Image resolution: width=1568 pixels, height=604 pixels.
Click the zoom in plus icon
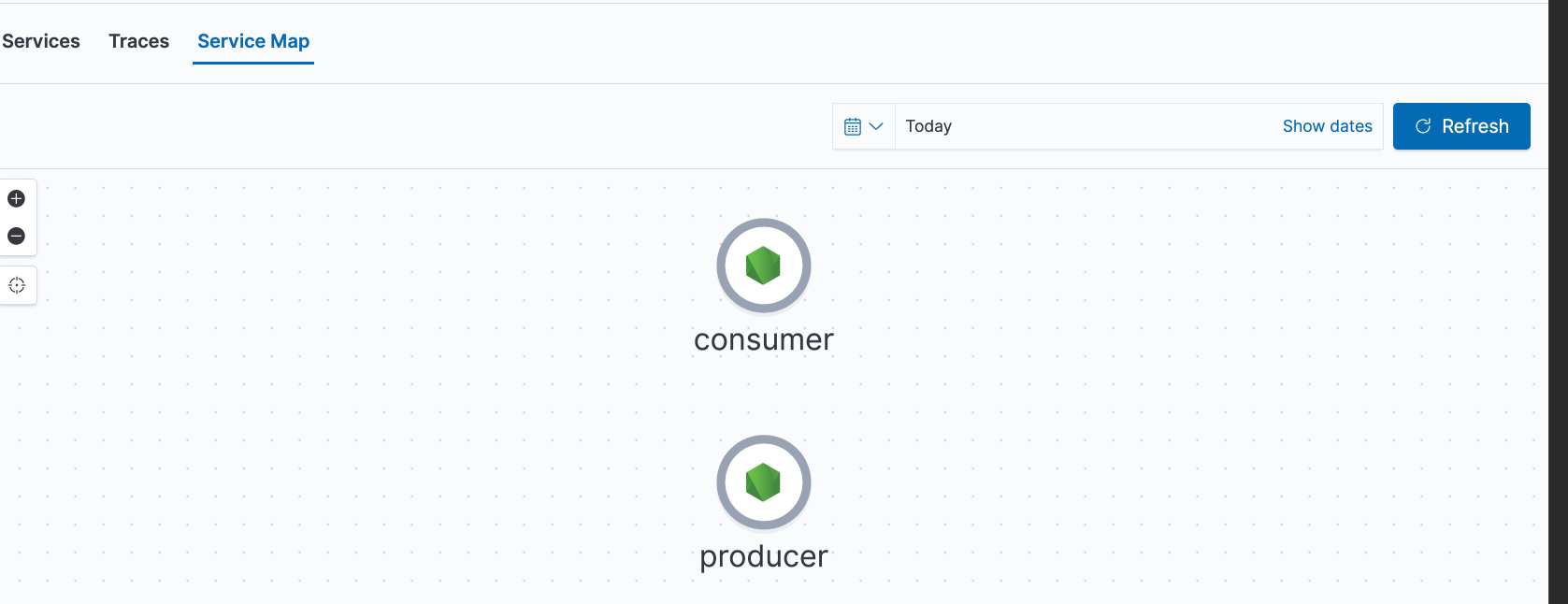click(16, 198)
